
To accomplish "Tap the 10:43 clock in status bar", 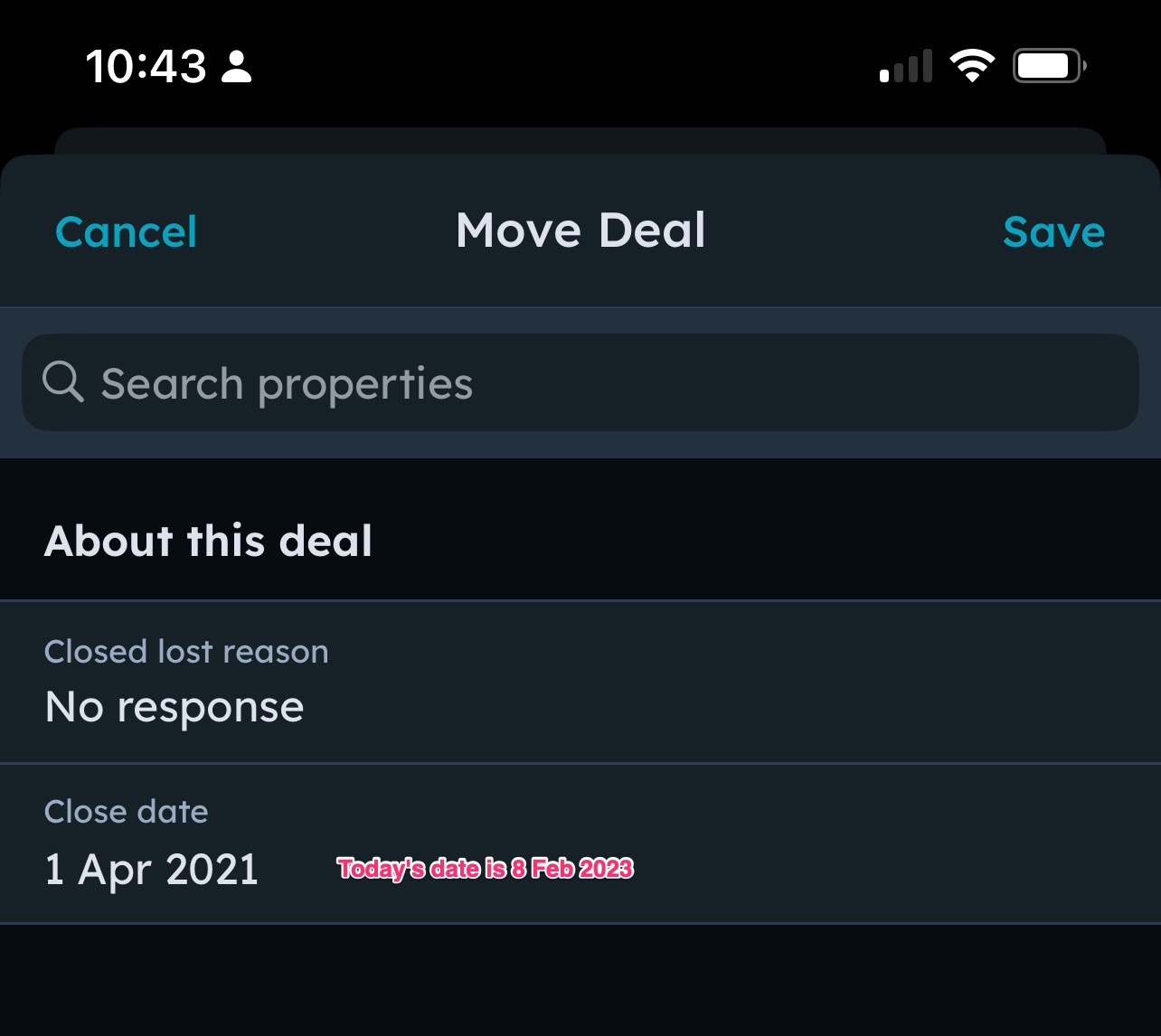I will coord(146,67).
